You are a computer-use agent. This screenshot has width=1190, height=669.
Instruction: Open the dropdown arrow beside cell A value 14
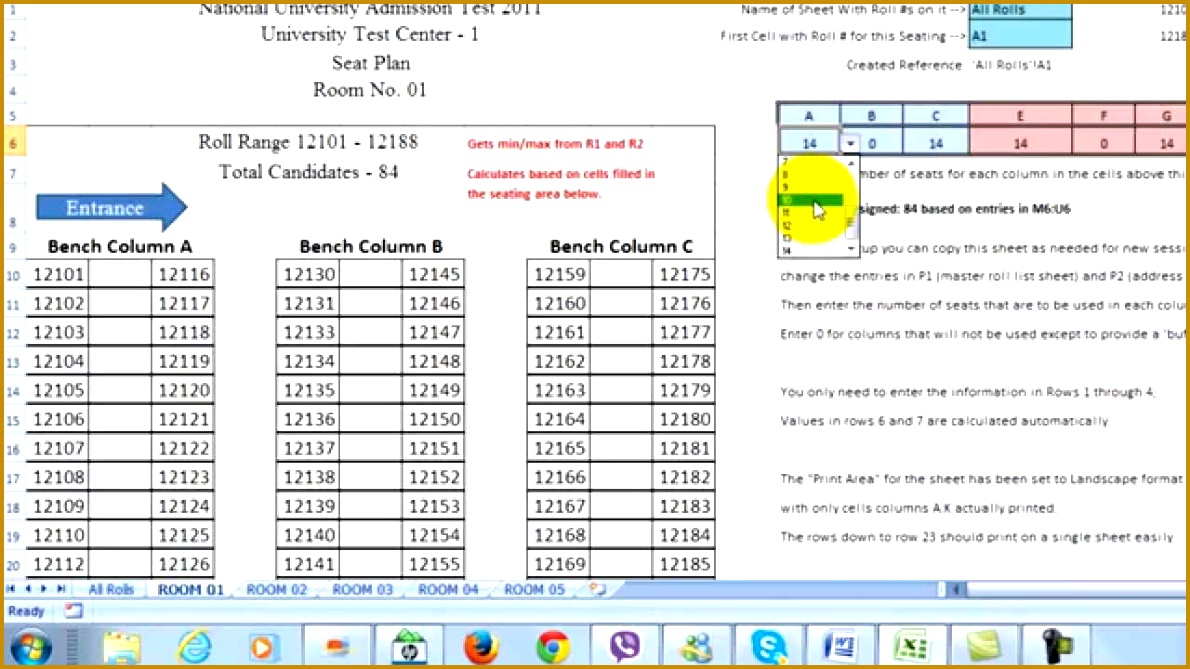coord(850,143)
